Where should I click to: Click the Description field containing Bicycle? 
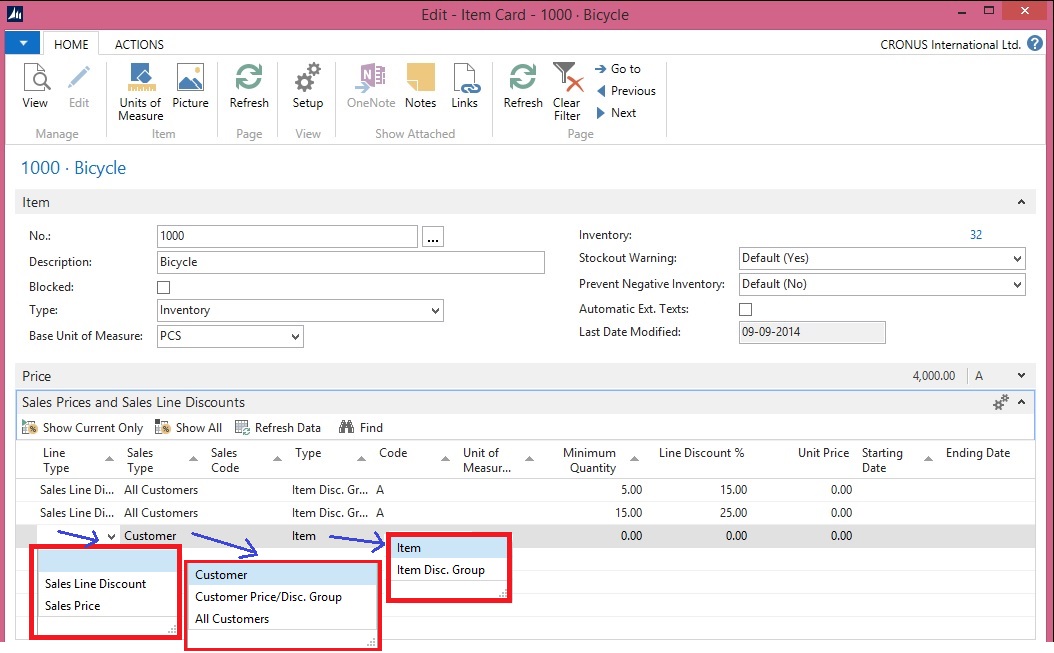point(350,262)
